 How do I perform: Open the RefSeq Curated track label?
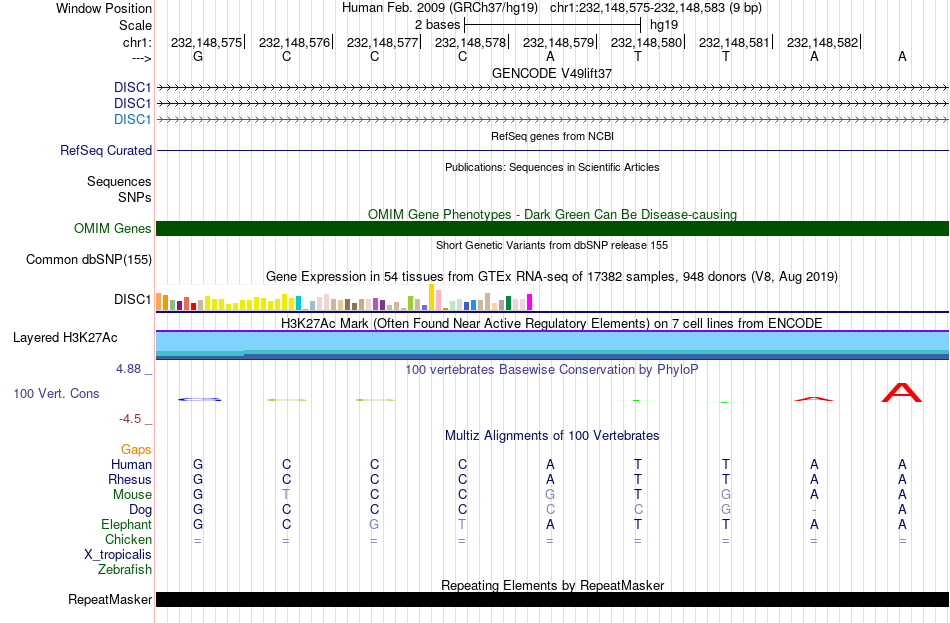tap(106, 150)
